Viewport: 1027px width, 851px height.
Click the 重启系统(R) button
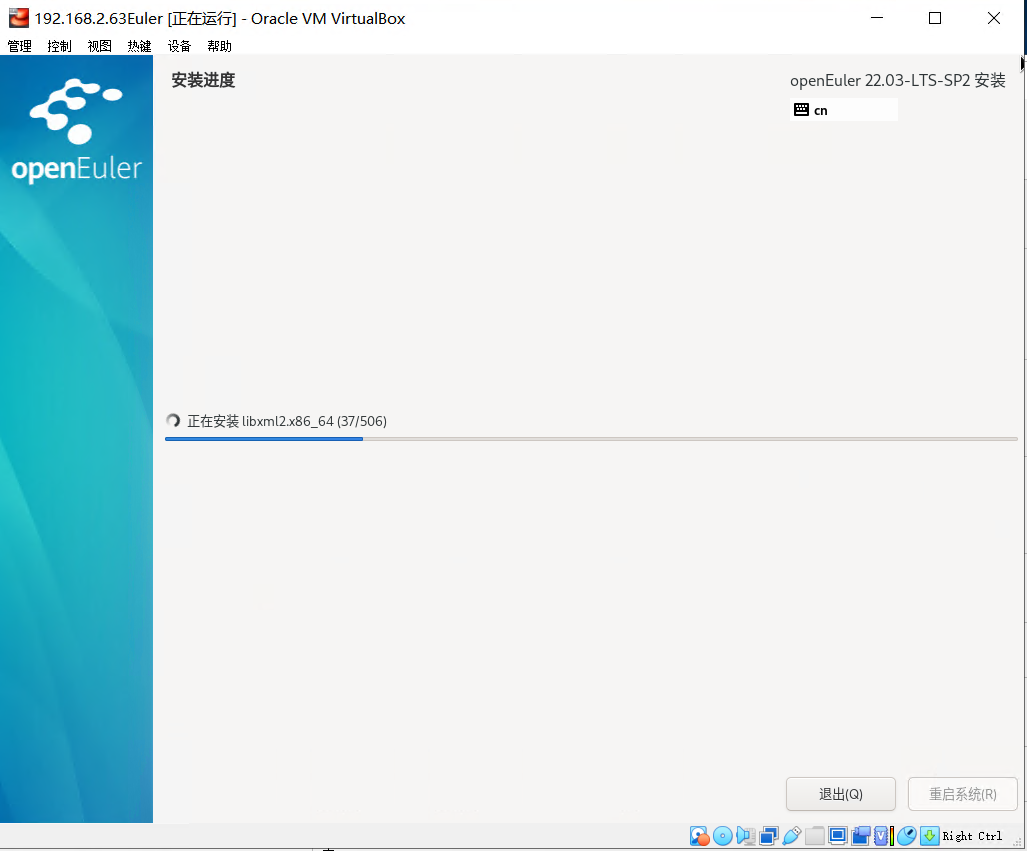963,794
